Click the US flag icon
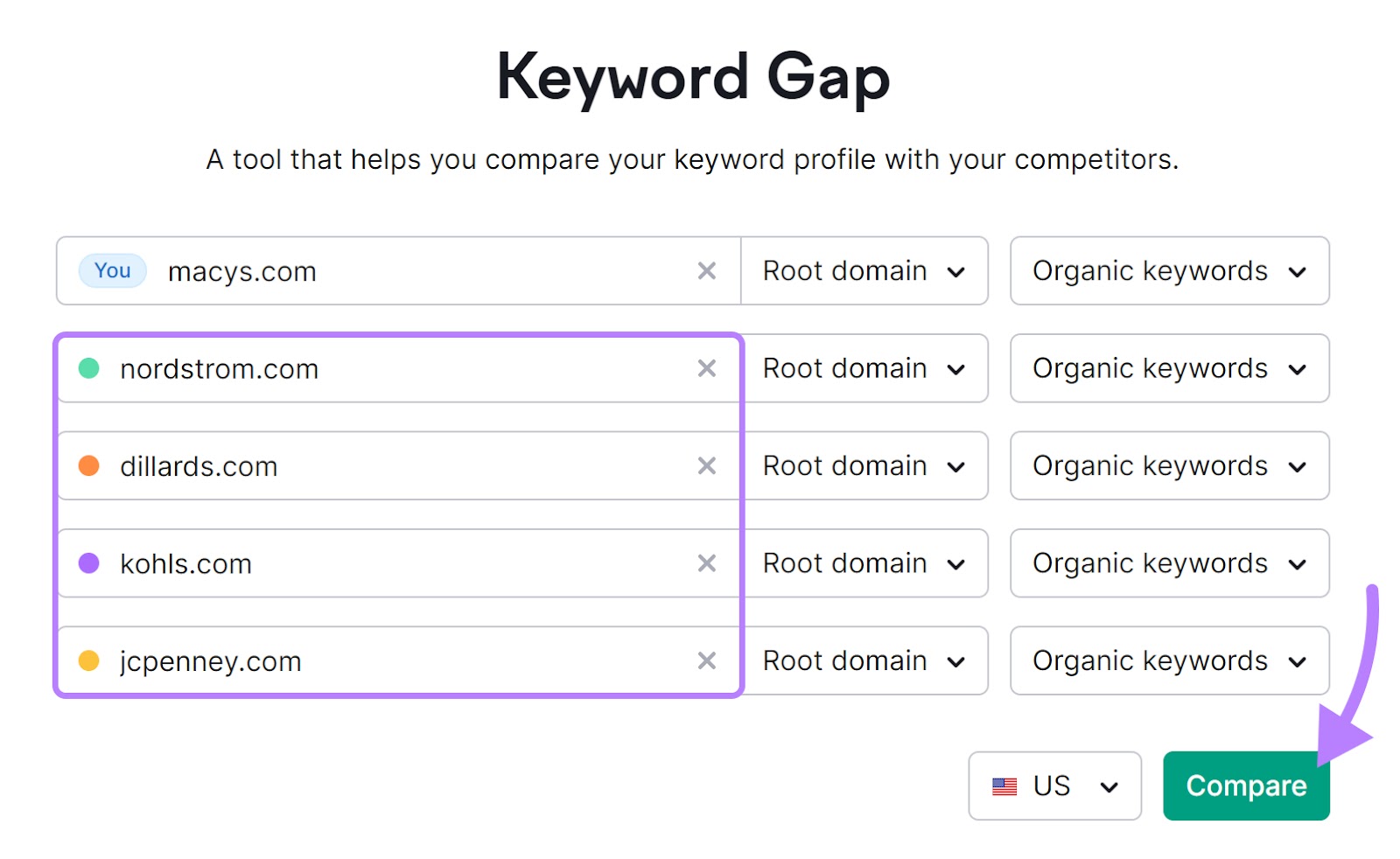Viewport: 1400px width, 859px height. pyautogui.click(x=1004, y=786)
